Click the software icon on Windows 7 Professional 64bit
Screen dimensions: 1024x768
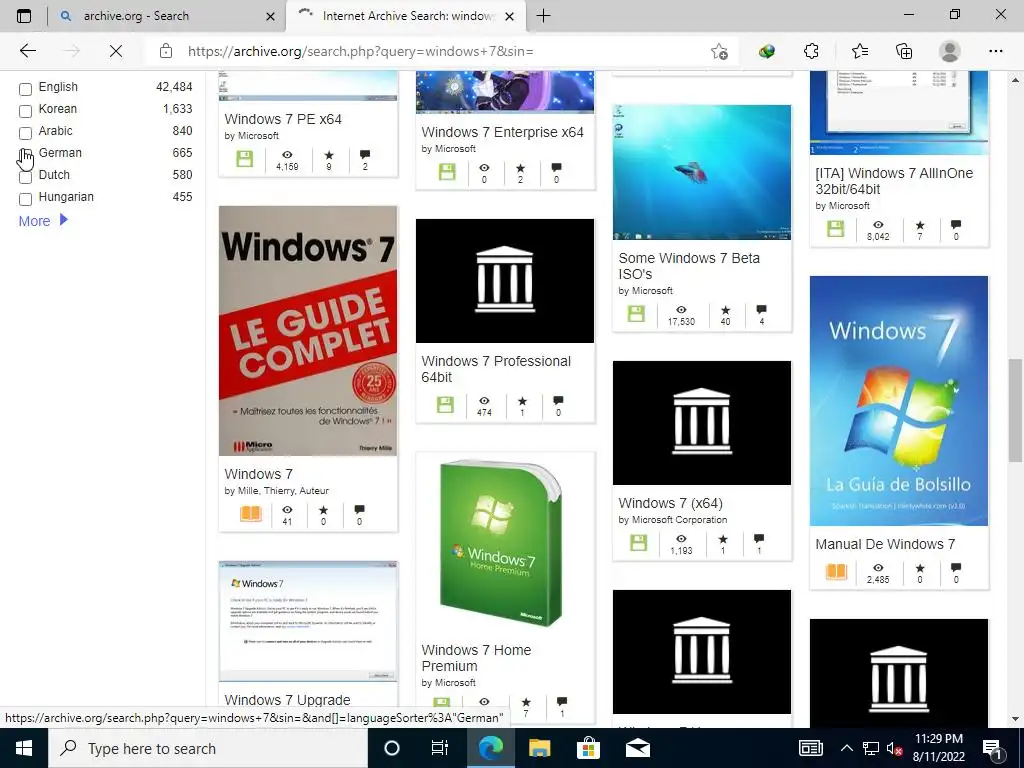coord(445,404)
